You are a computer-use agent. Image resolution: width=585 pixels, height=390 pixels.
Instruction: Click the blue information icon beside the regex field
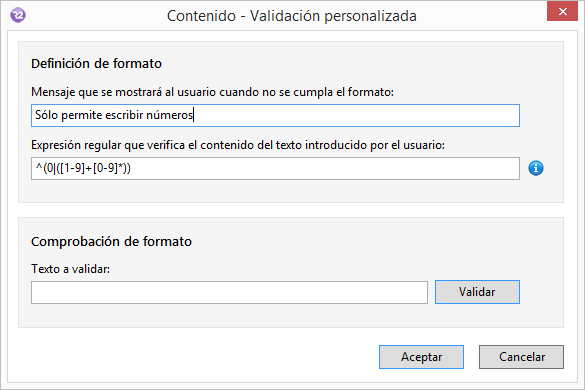tap(536, 168)
